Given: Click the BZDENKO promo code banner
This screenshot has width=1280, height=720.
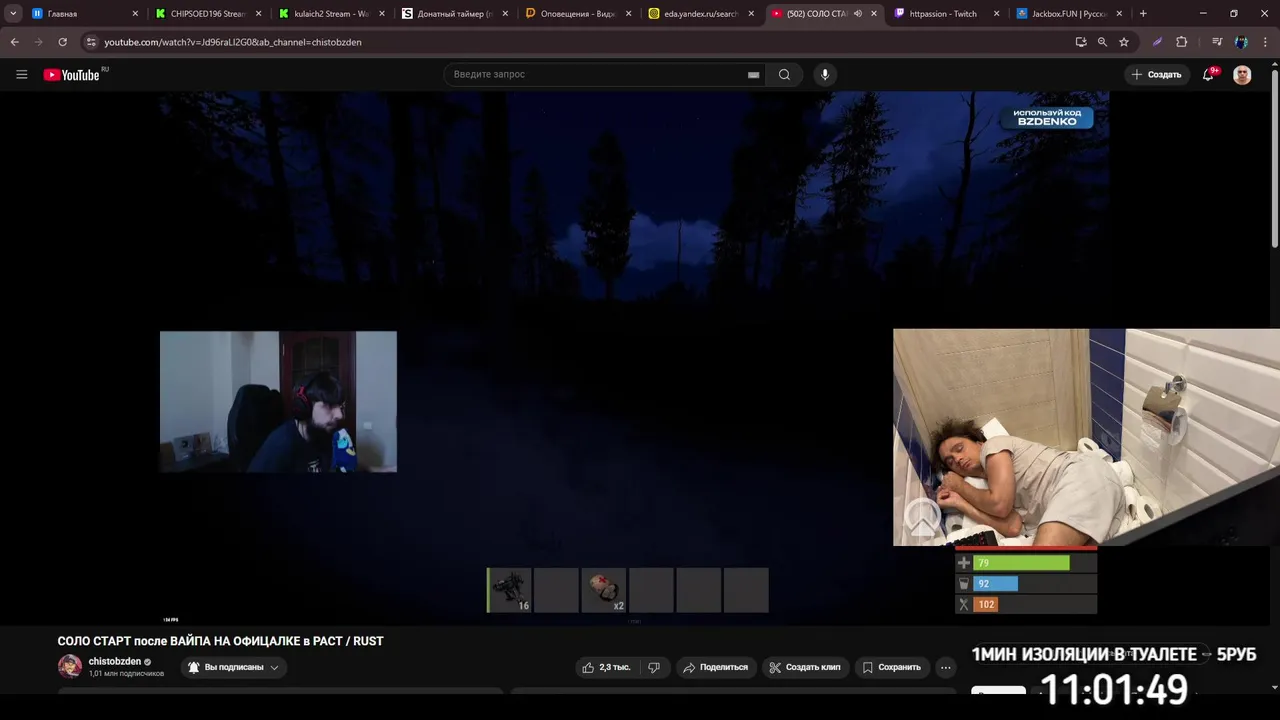Looking at the screenshot, I should [x=1047, y=117].
